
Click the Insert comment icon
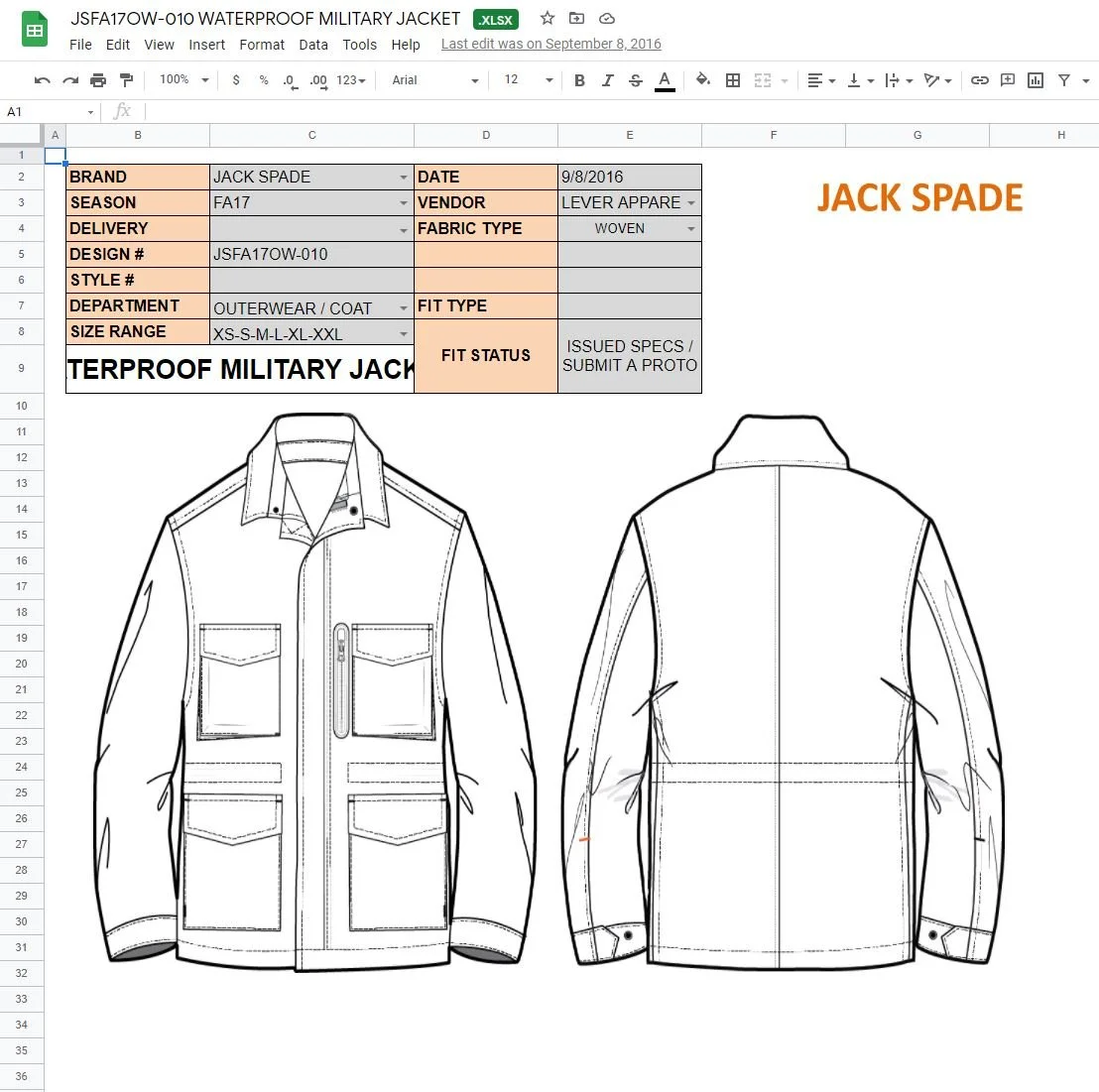point(1007,80)
